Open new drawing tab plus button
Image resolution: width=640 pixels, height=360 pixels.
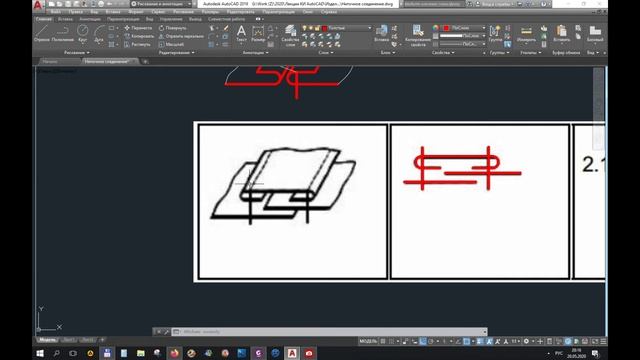tap(145, 62)
